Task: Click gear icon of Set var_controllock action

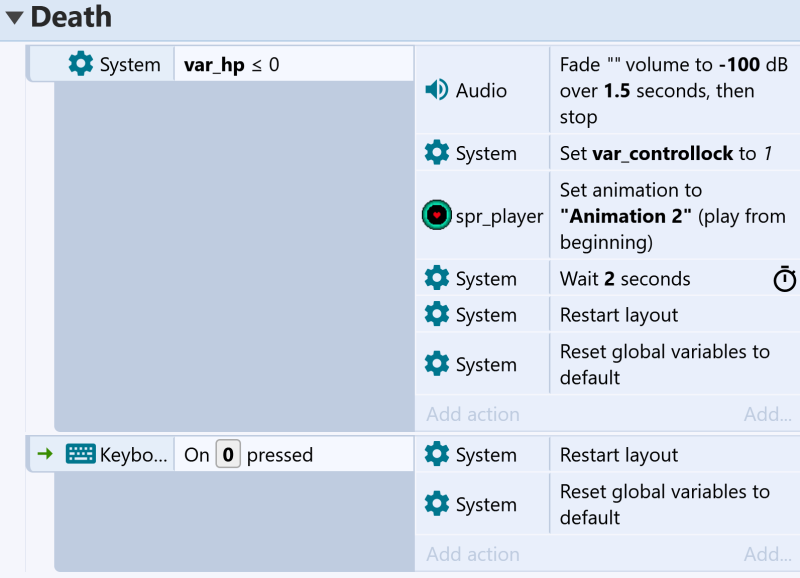Action: [x=437, y=153]
